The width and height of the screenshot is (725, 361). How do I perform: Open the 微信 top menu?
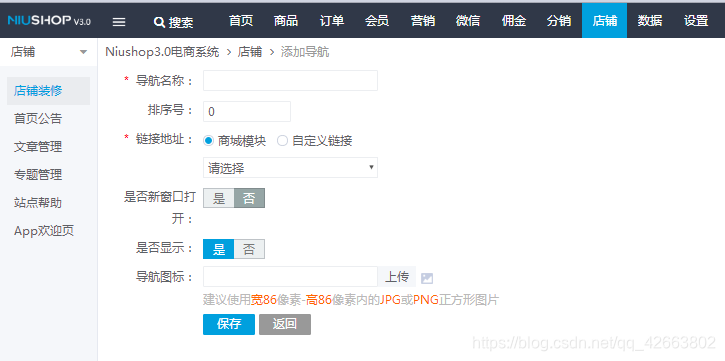(468, 21)
